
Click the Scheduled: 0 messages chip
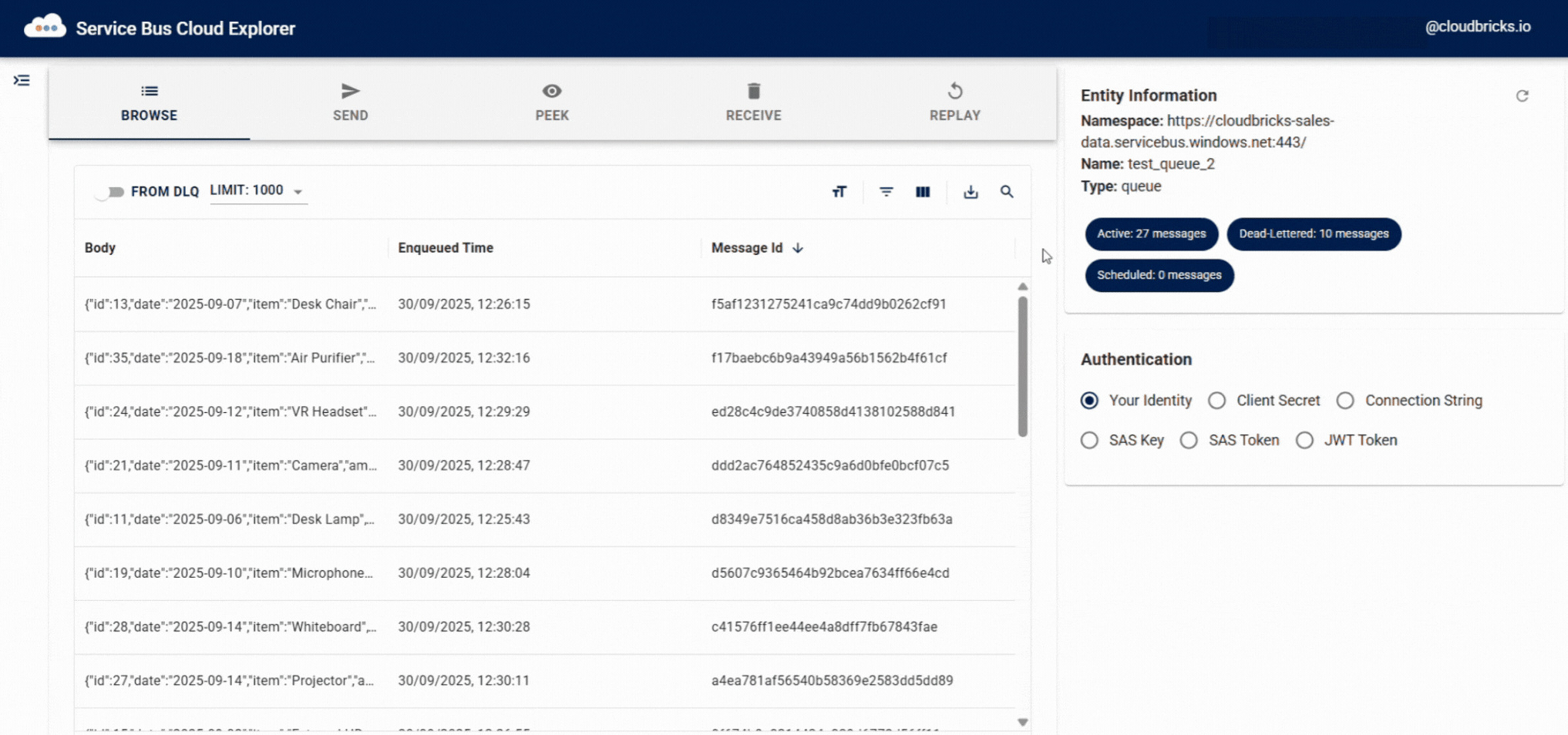(1159, 275)
